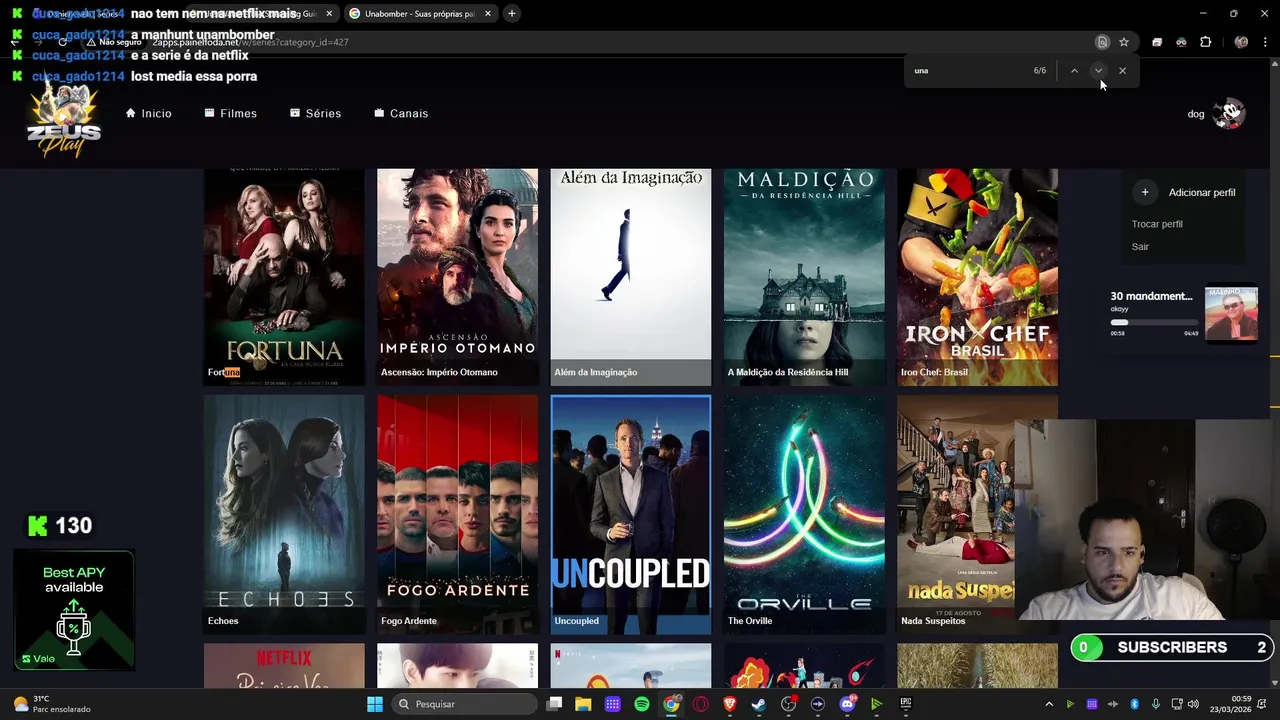Open a new browser tab
Image resolution: width=1280 pixels, height=720 pixels.
pos(511,14)
